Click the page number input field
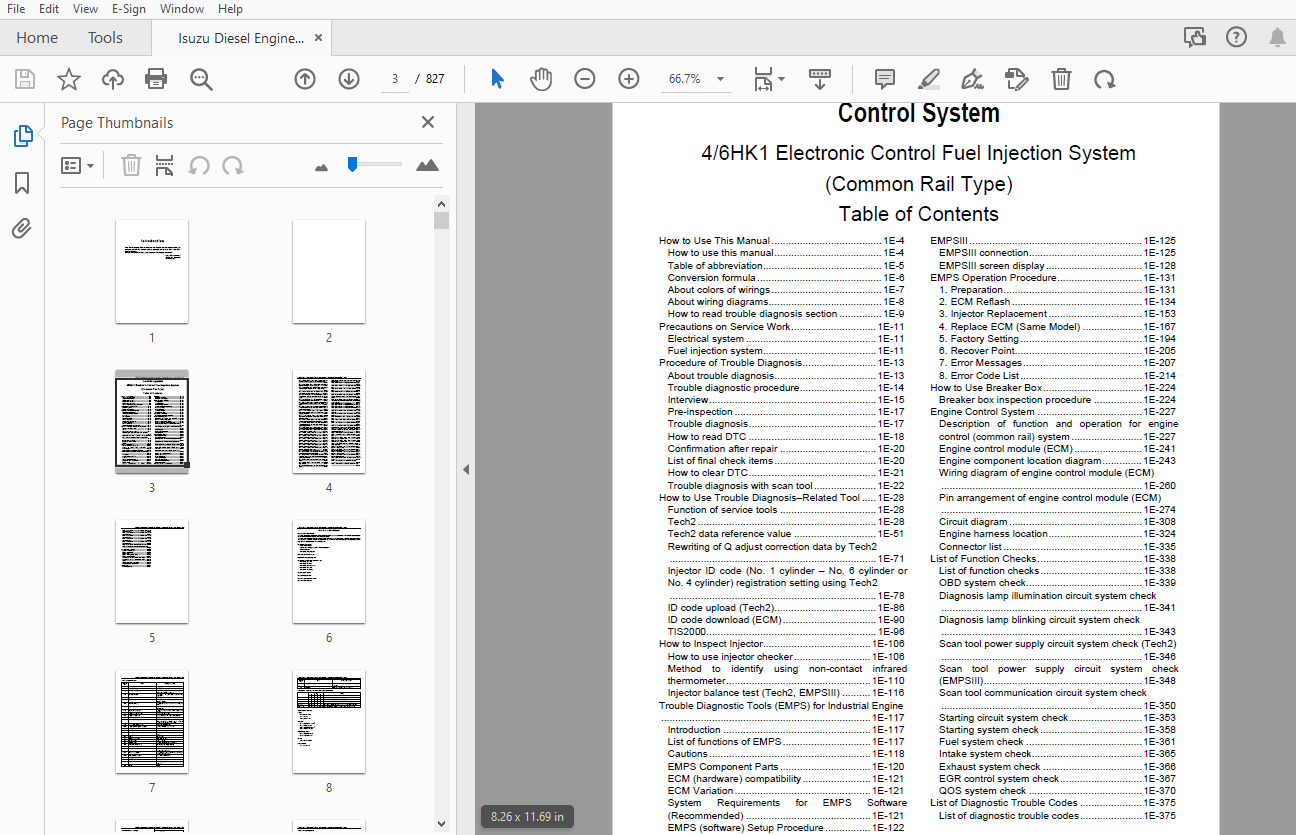The height and width of the screenshot is (835, 1296). [x=394, y=79]
